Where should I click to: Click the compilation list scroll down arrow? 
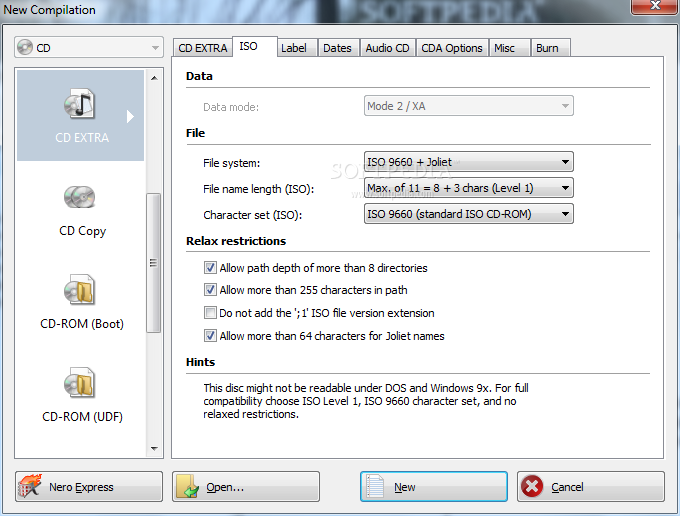(x=154, y=448)
